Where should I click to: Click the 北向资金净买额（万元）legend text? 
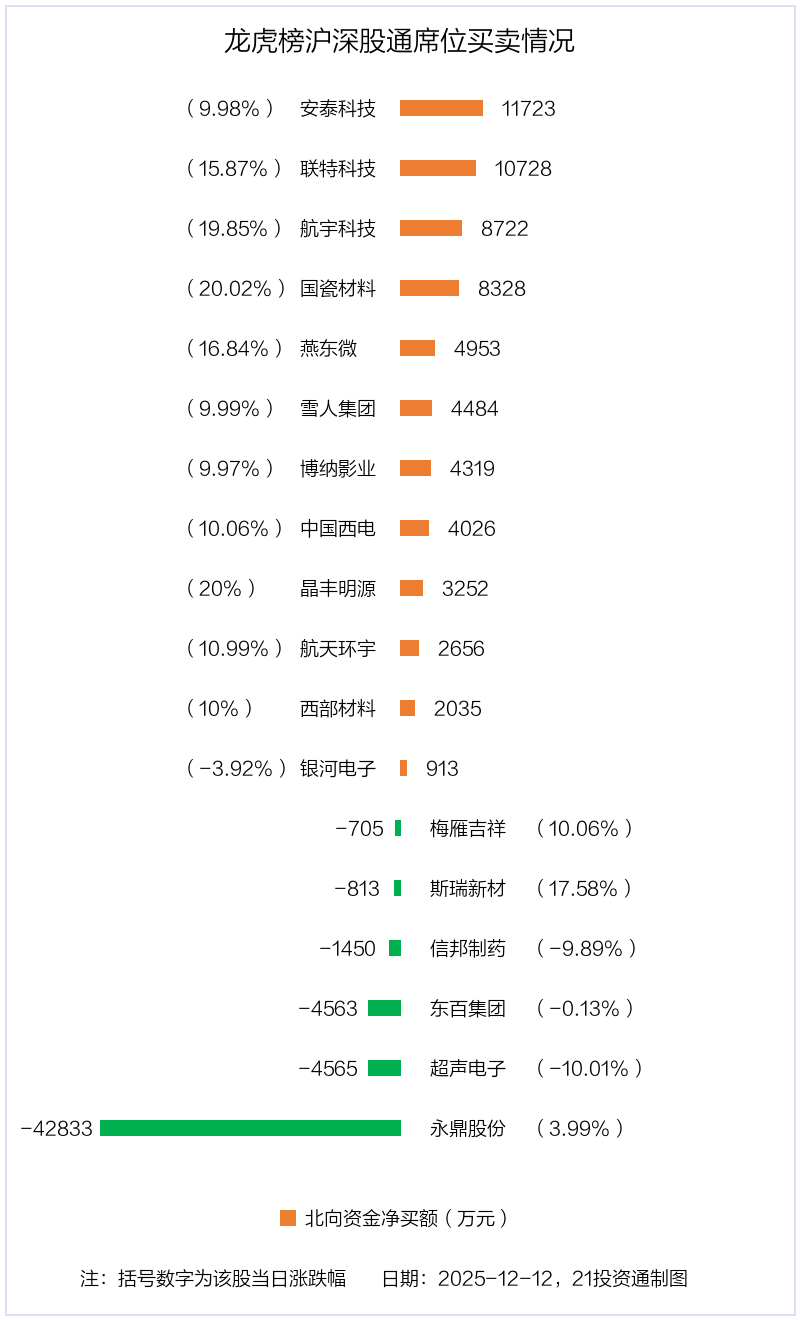click(407, 1218)
